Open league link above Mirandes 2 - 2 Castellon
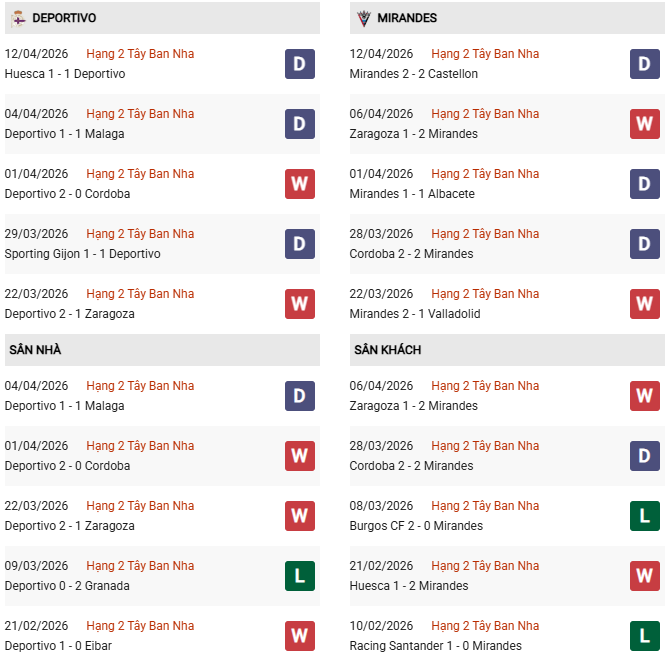This screenshot has height=659, width=666. (485, 54)
